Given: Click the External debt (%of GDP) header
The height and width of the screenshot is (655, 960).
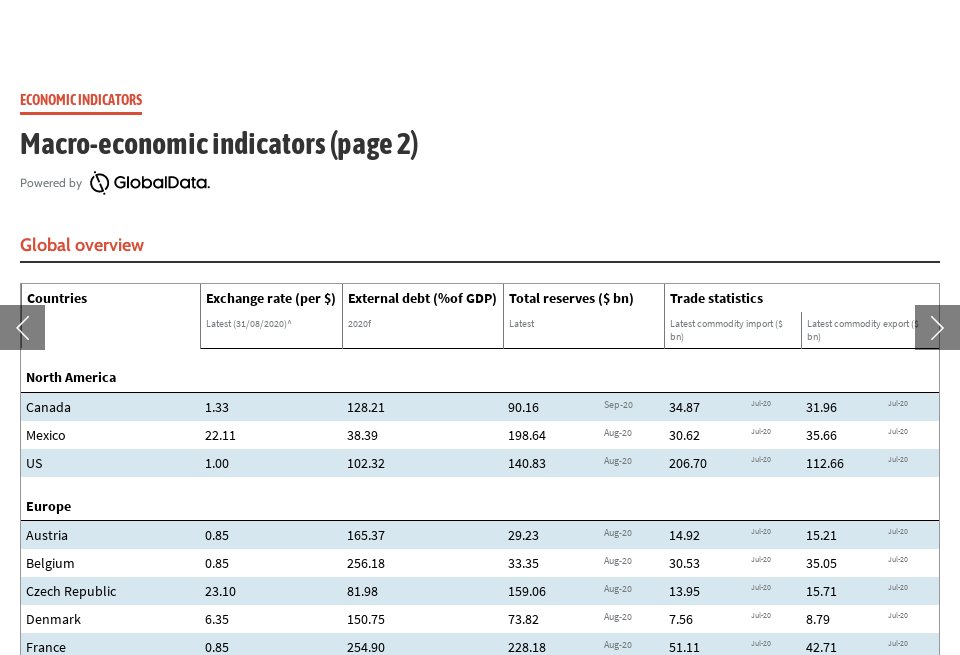Looking at the screenshot, I should pyautogui.click(x=422, y=298).
